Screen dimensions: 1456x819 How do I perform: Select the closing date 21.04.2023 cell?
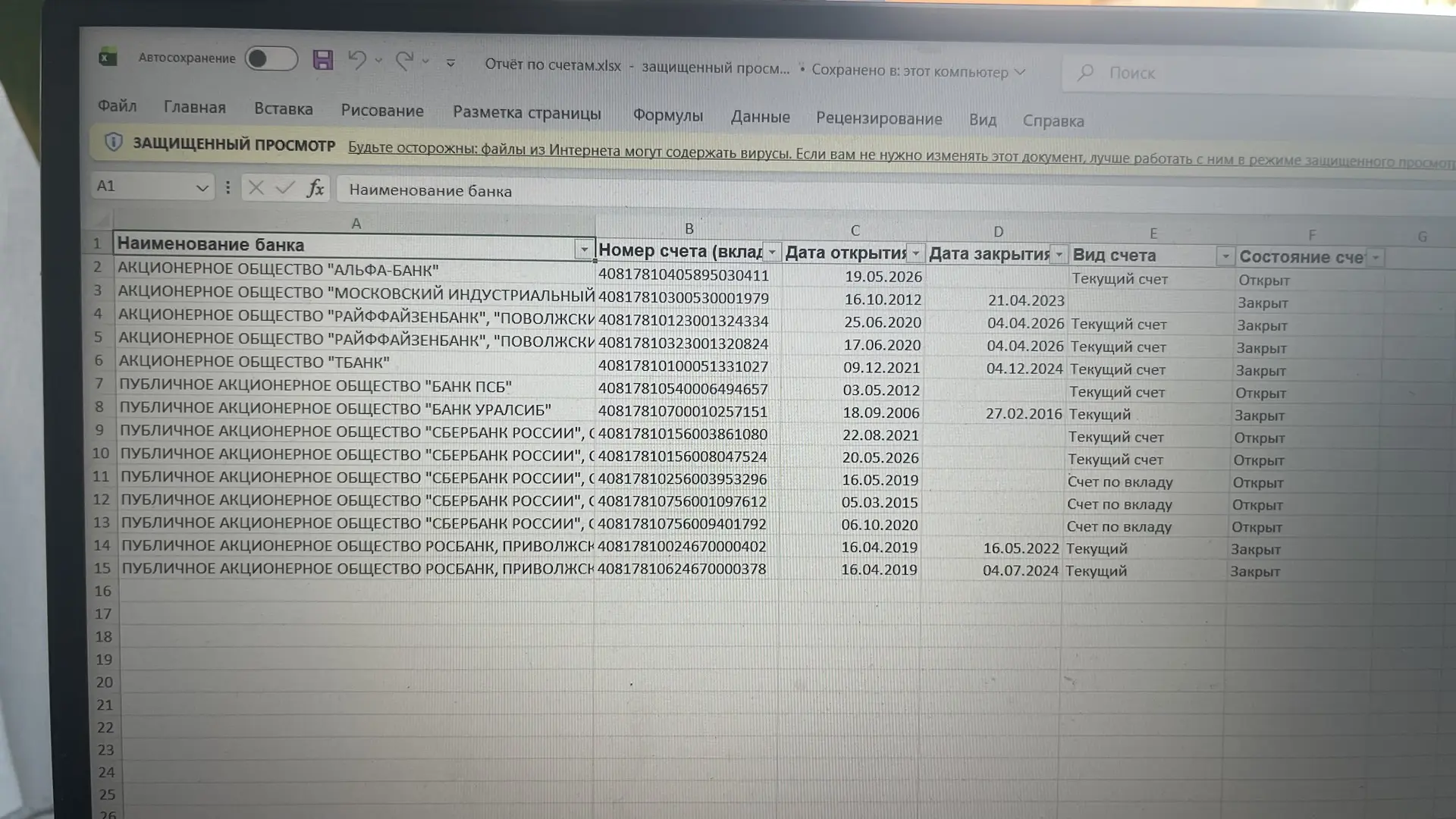tap(996, 300)
